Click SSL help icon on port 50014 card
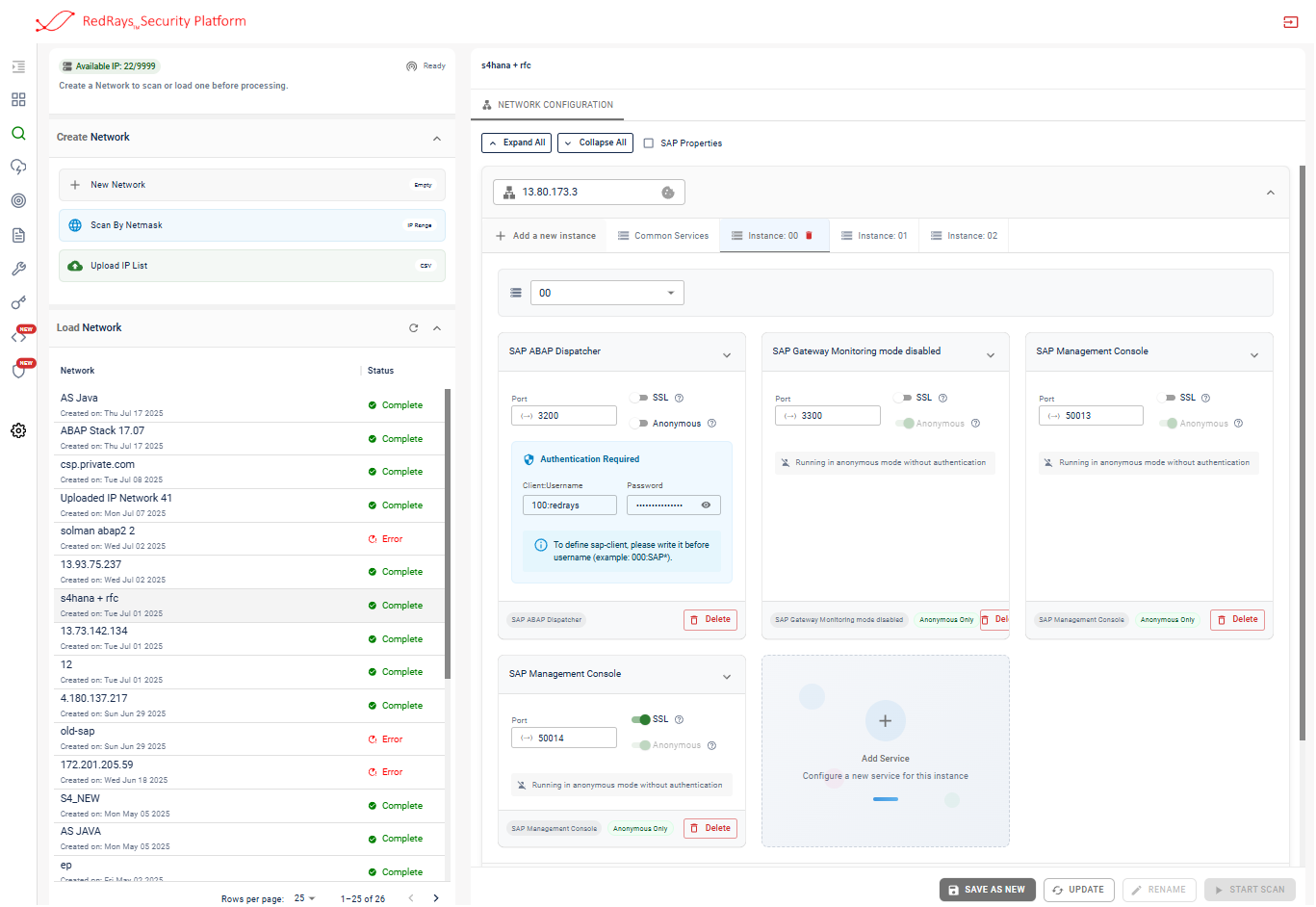Viewport: 1316px width, 907px height. pyautogui.click(x=679, y=719)
